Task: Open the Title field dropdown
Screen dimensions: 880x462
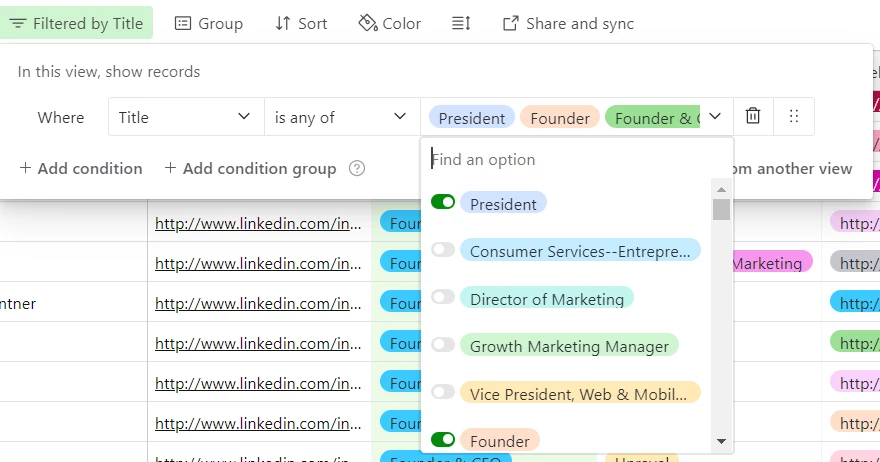Action: coord(185,117)
